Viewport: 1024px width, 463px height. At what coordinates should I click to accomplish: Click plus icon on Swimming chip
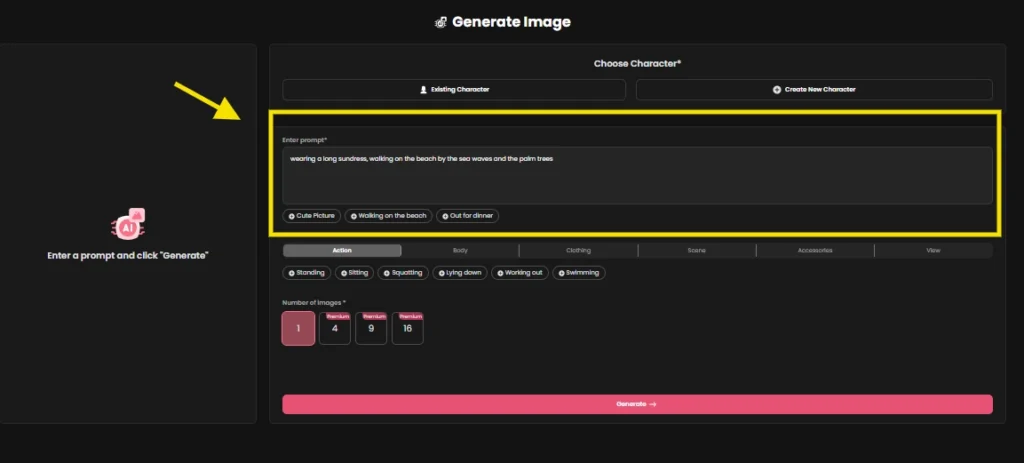tap(561, 274)
